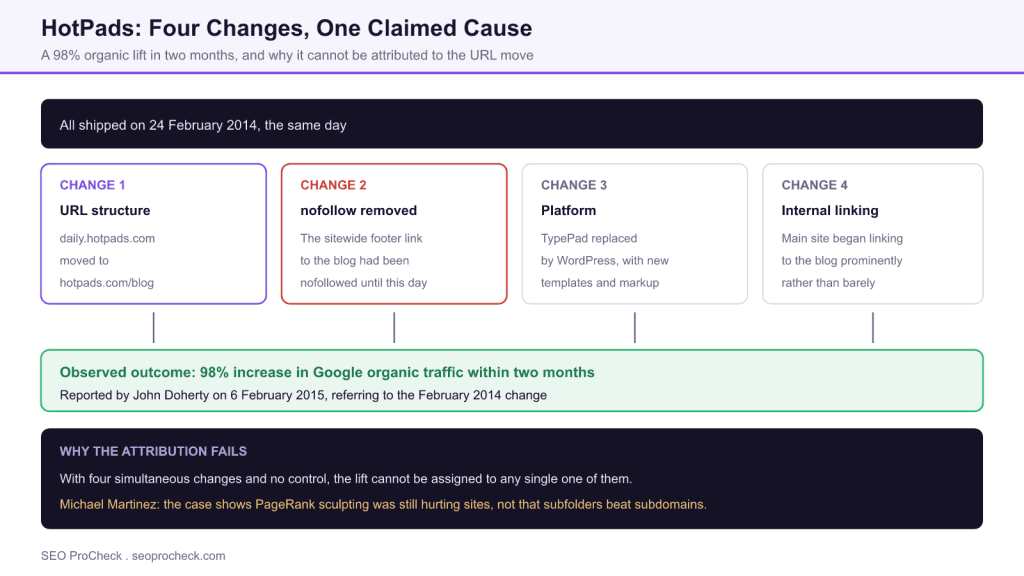
Task: Select the subtitle about 98% organic lift
Action: (x=287, y=56)
